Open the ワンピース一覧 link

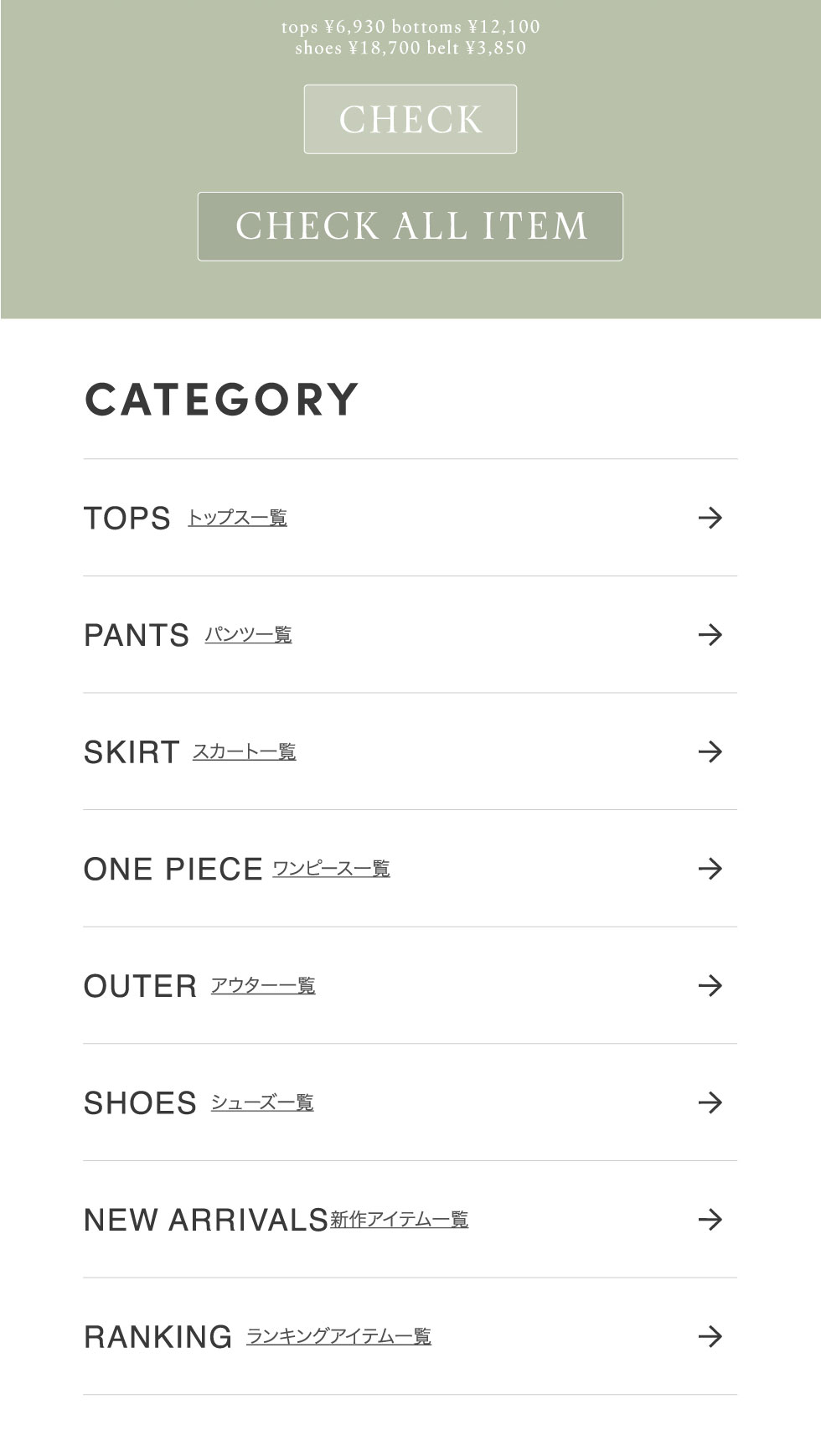(x=331, y=869)
